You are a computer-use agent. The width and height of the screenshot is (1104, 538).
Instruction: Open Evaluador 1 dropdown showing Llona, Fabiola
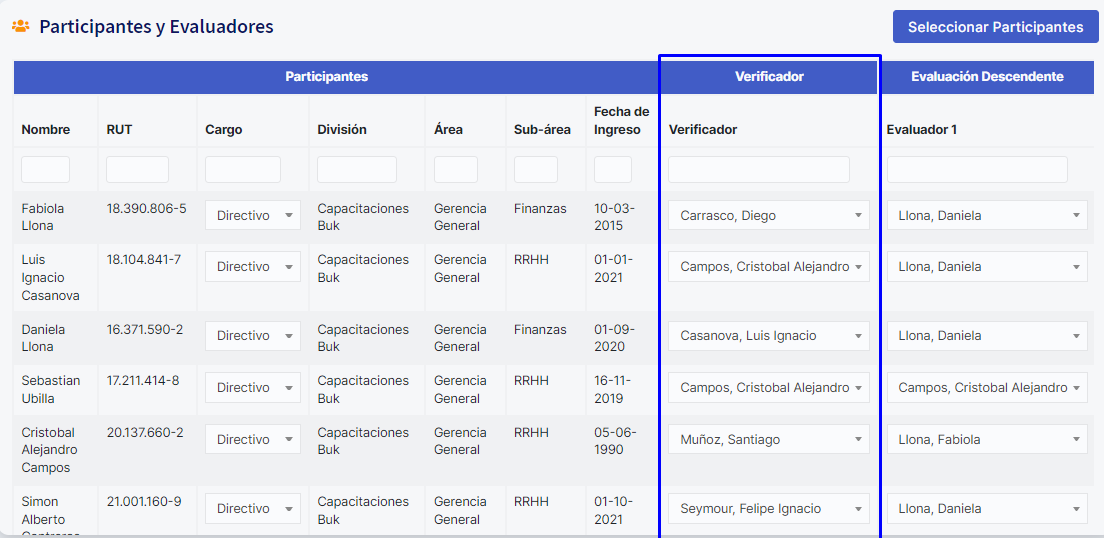pos(986,440)
